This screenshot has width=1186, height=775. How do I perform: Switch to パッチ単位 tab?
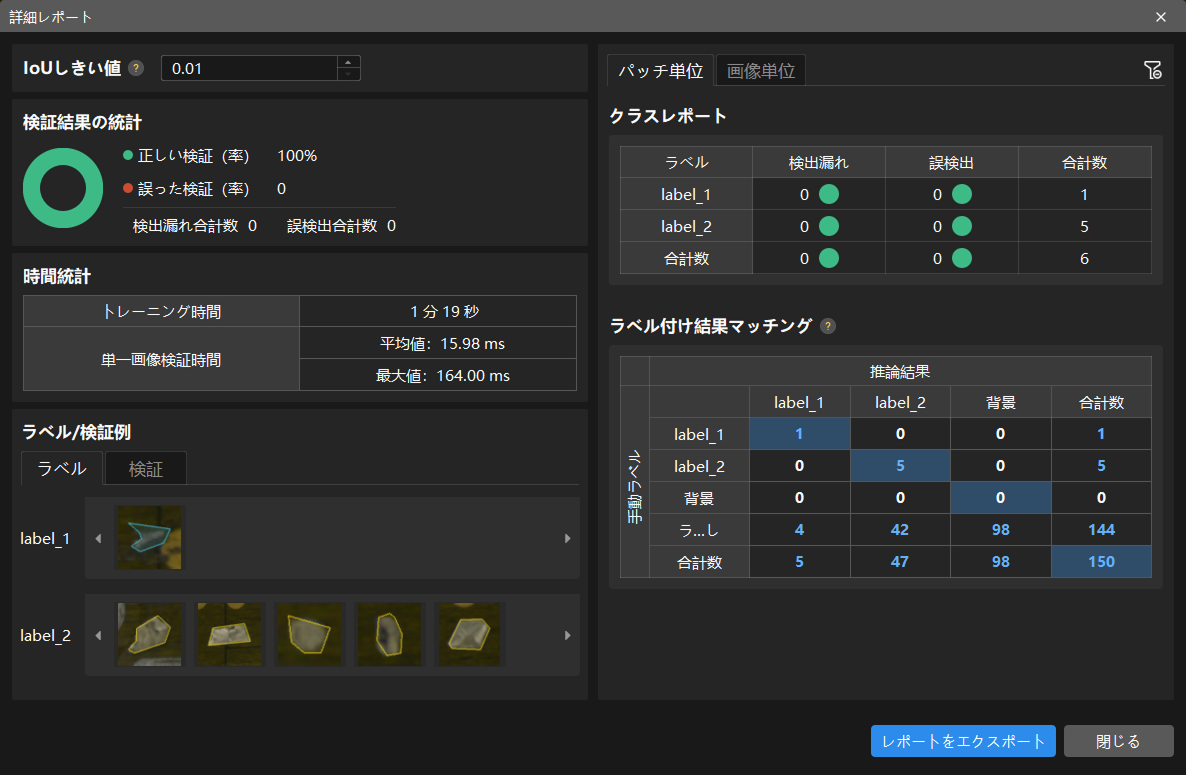tap(660, 70)
